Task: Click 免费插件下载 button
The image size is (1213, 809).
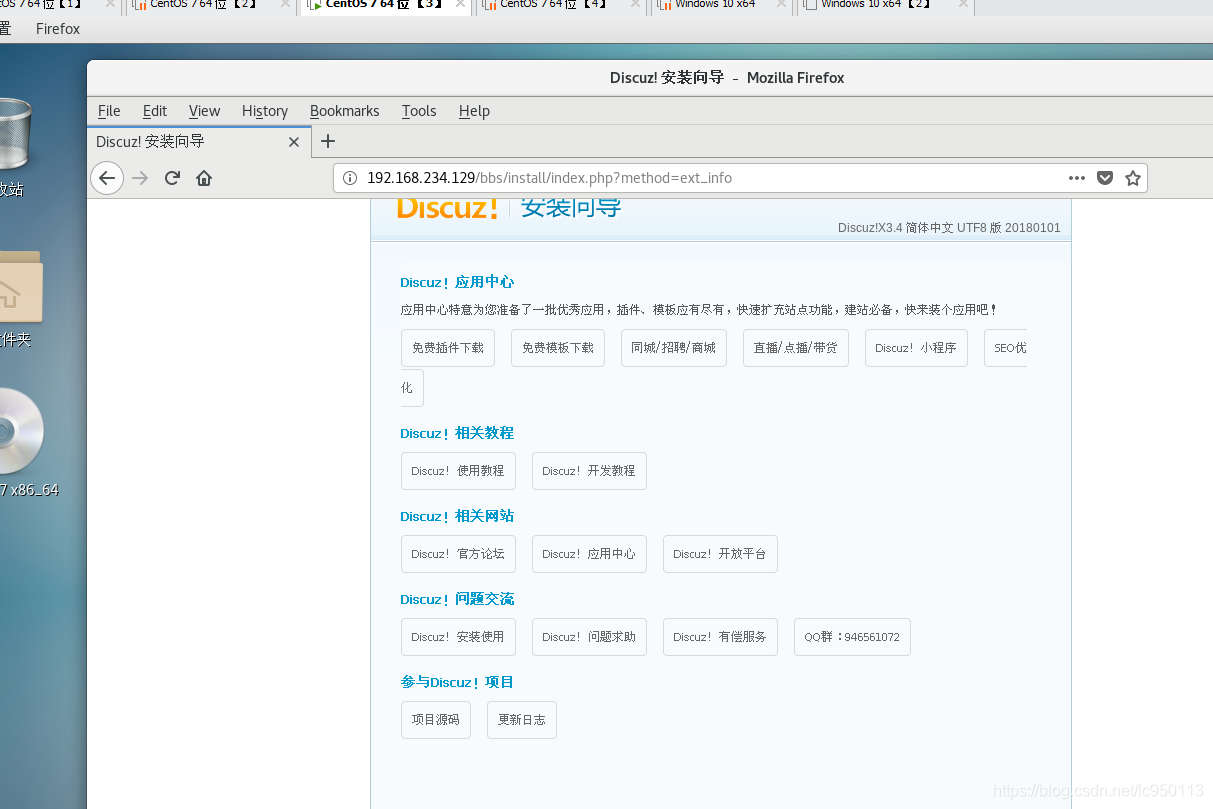Action: tap(448, 348)
